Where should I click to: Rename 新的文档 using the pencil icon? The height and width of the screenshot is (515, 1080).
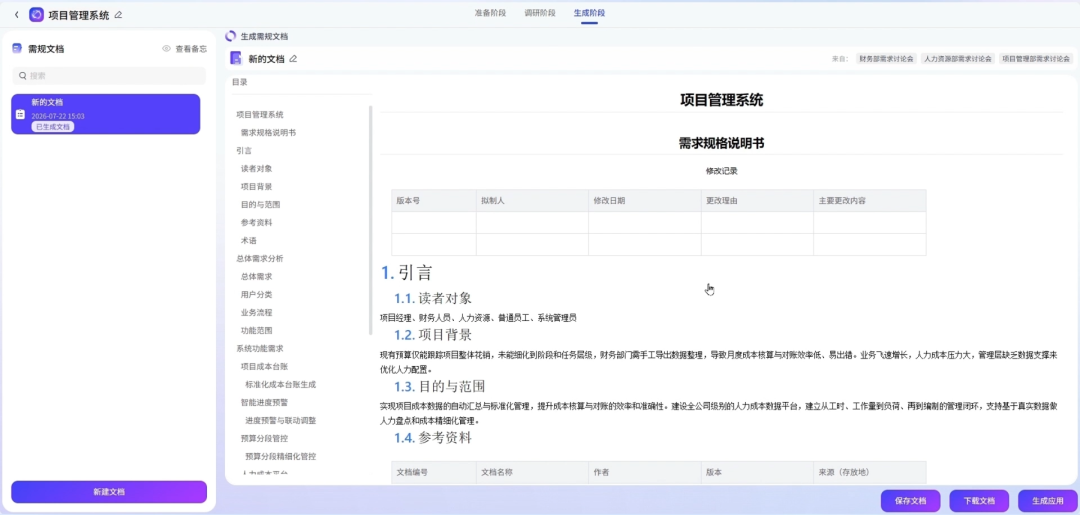pos(293,59)
